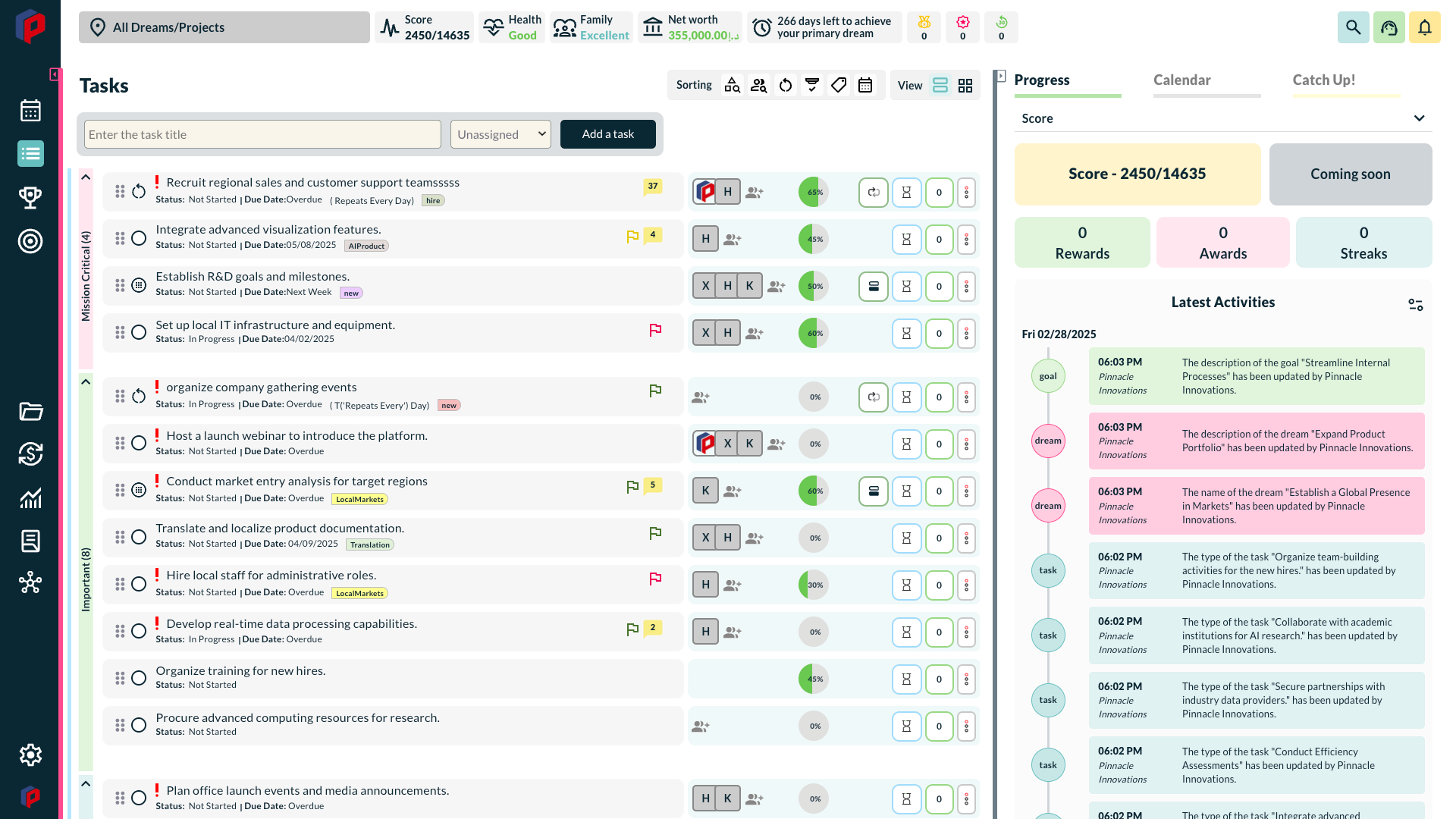Click the repeat icon on the Recruit task row
Viewport: 1456px width, 819px height.
tap(873, 192)
